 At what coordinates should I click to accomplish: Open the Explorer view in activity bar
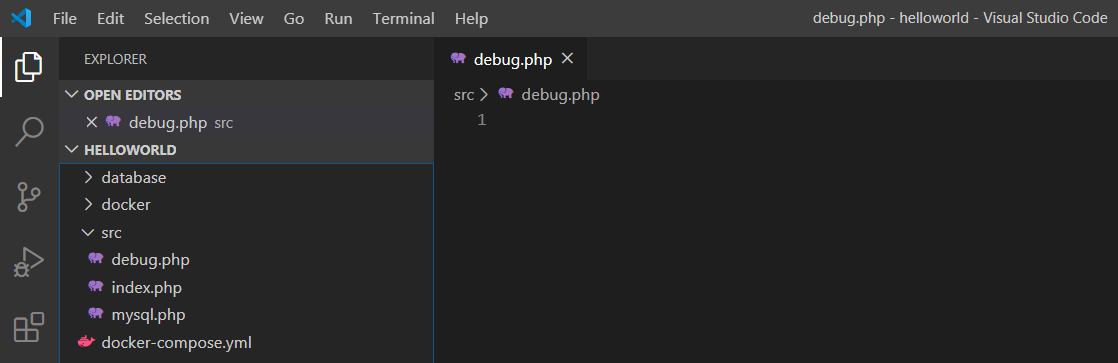pos(29,67)
